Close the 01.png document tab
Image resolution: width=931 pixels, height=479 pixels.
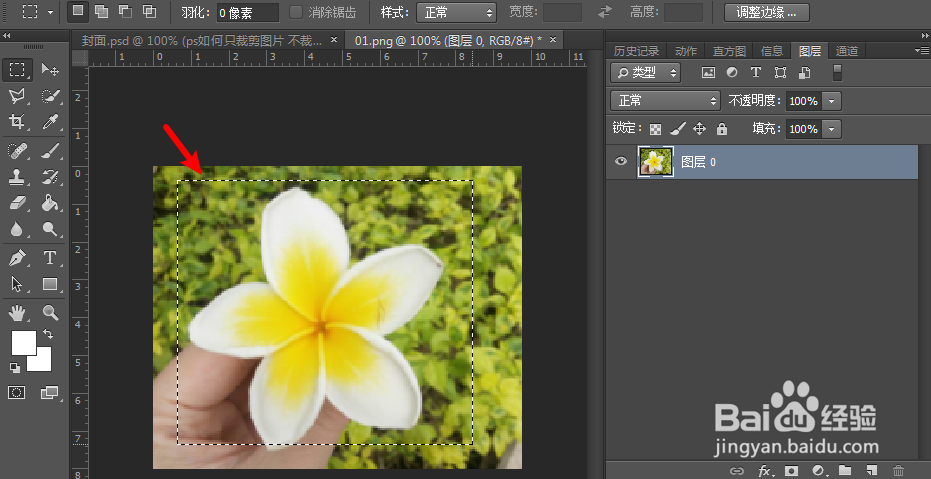(553, 40)
